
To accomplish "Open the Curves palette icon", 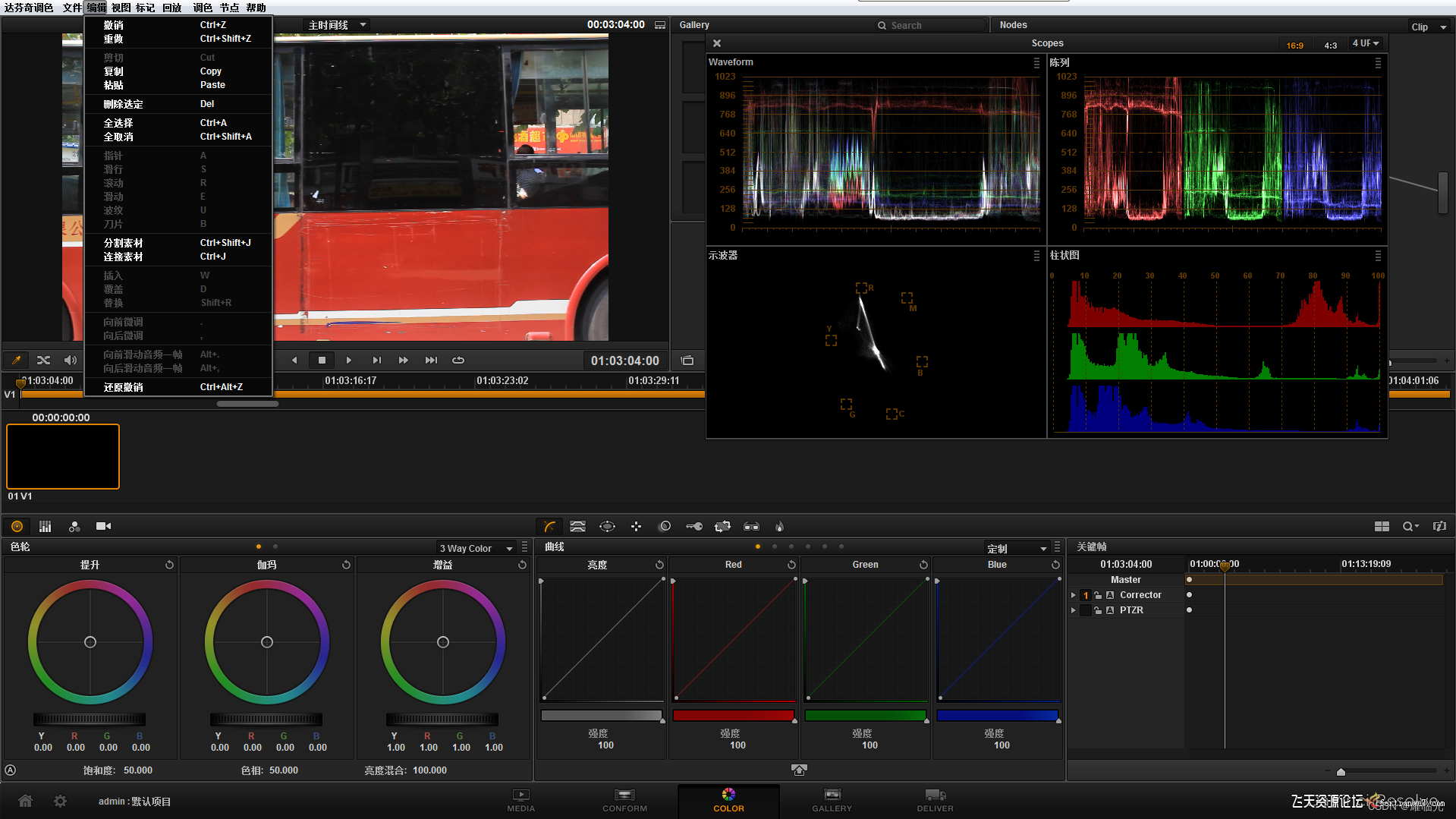I will 549,526.
